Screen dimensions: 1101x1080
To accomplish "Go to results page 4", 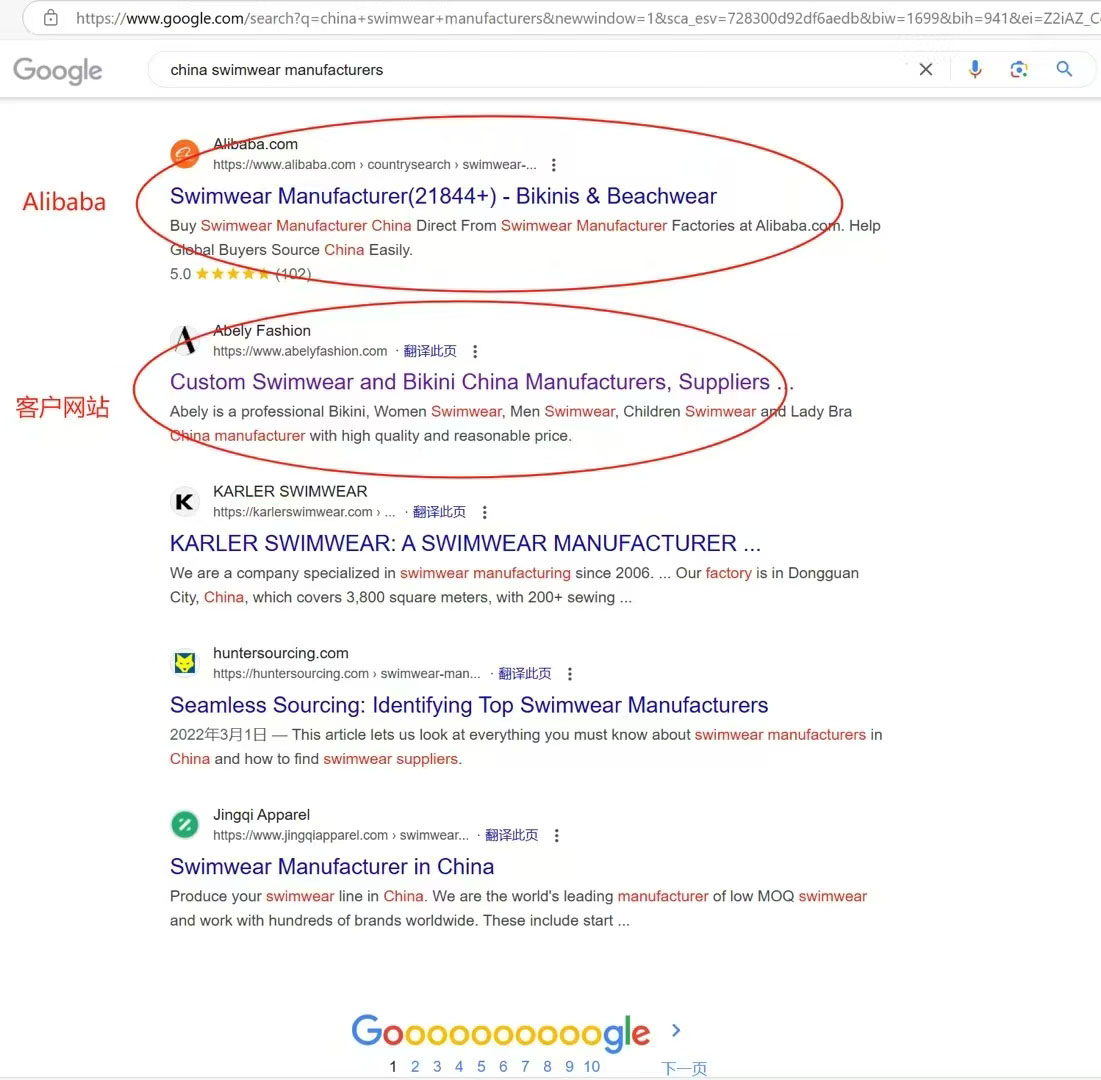I will [459, 1067].
